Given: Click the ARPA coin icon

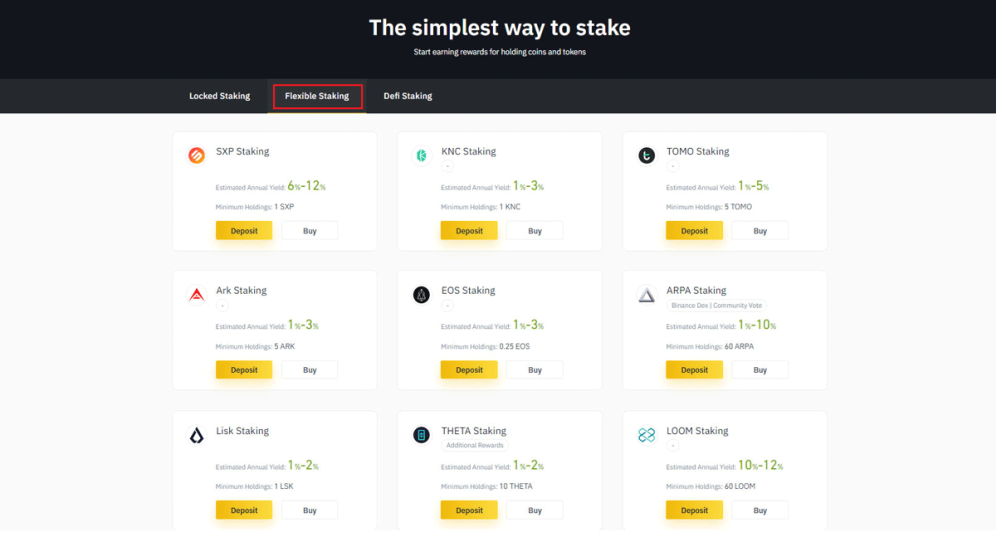Looking at the screenshot, I should click(x=647, y=295).
